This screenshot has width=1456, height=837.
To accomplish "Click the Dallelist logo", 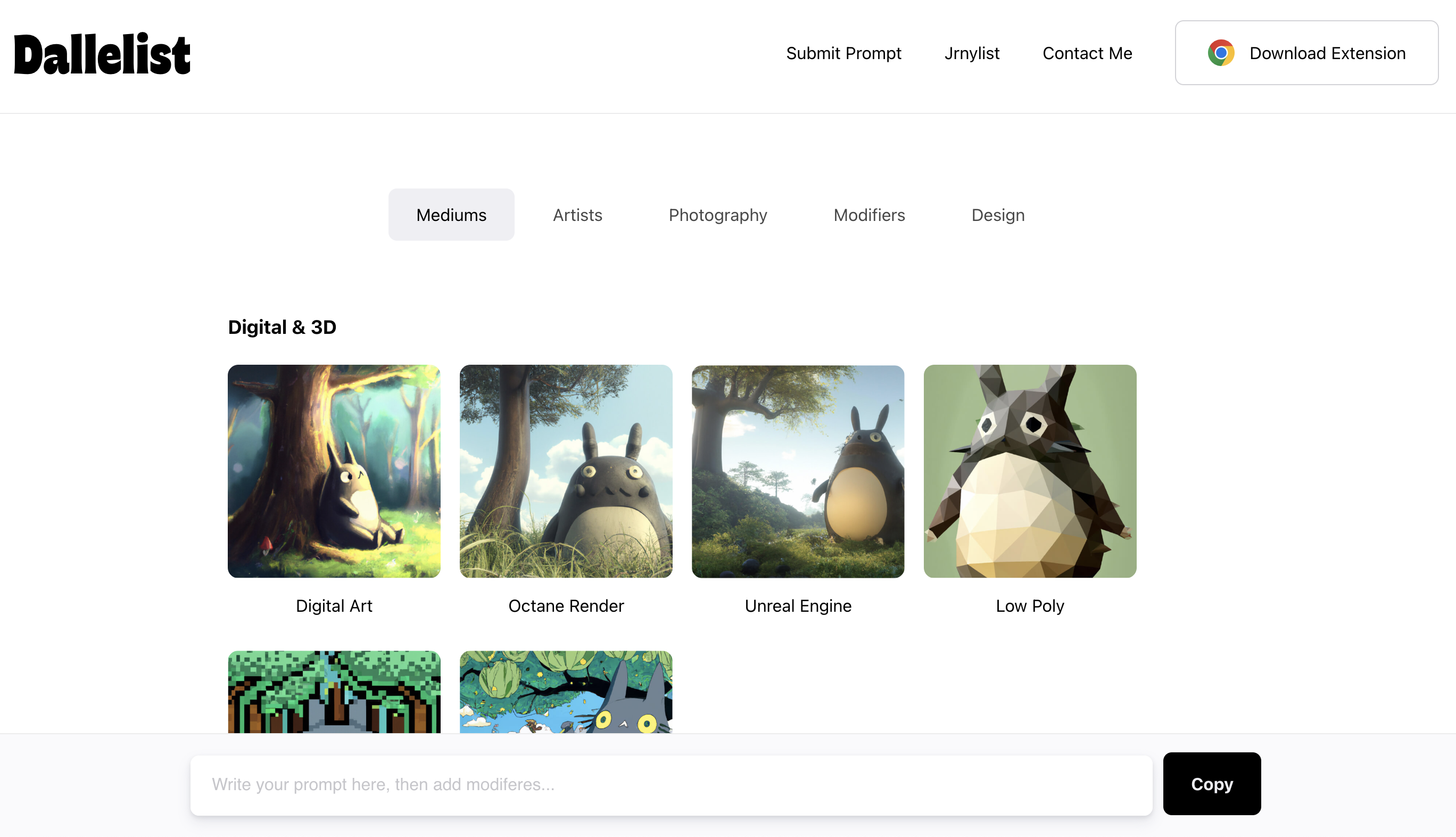I will [x=102, y=54].
